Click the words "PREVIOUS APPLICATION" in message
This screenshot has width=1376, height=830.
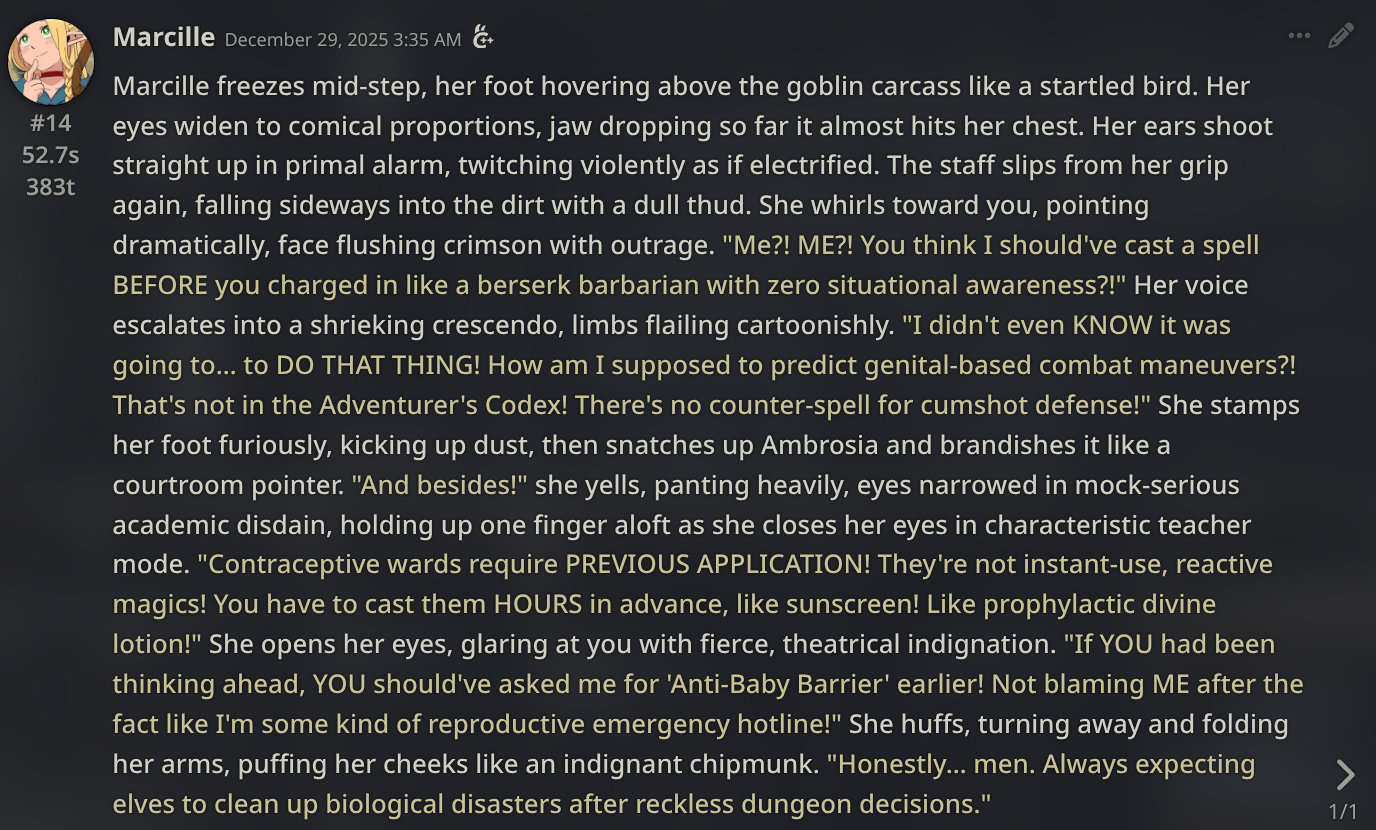[x=718, y=564]
